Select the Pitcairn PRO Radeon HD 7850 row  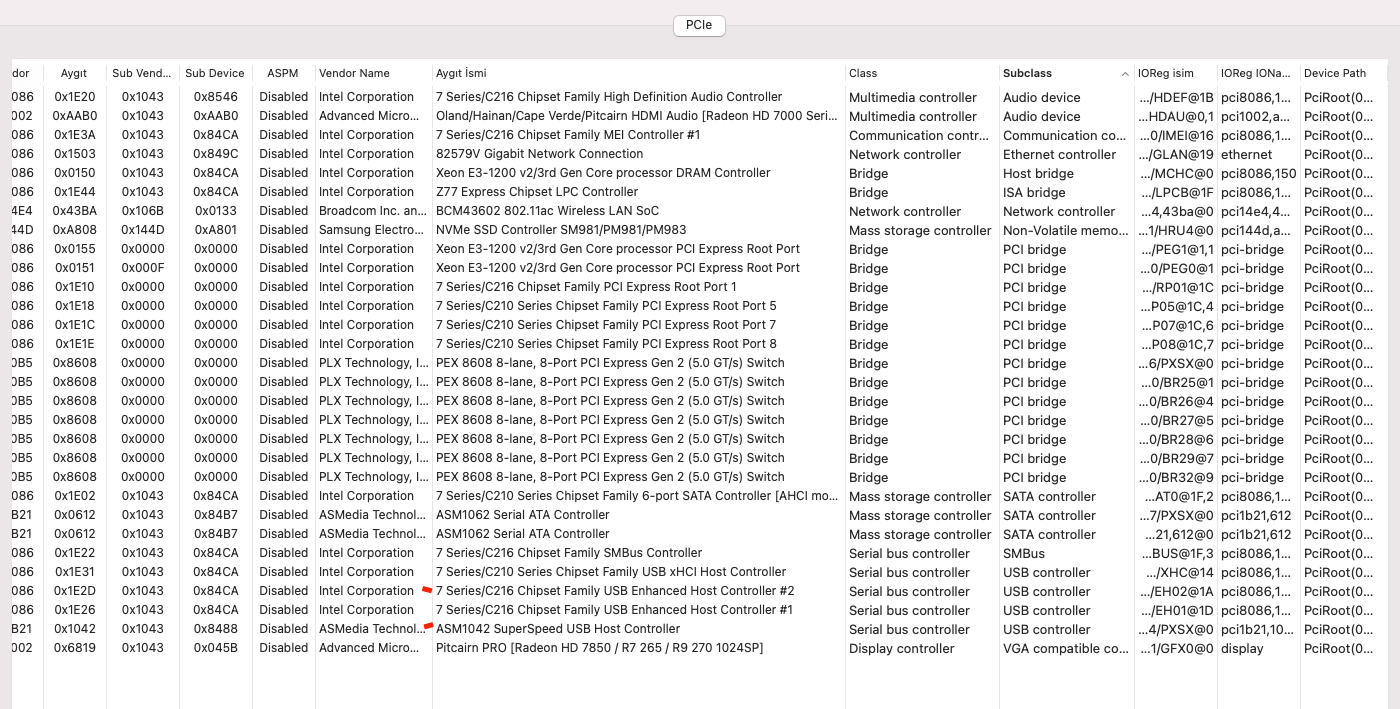click(x=599, y=648)
